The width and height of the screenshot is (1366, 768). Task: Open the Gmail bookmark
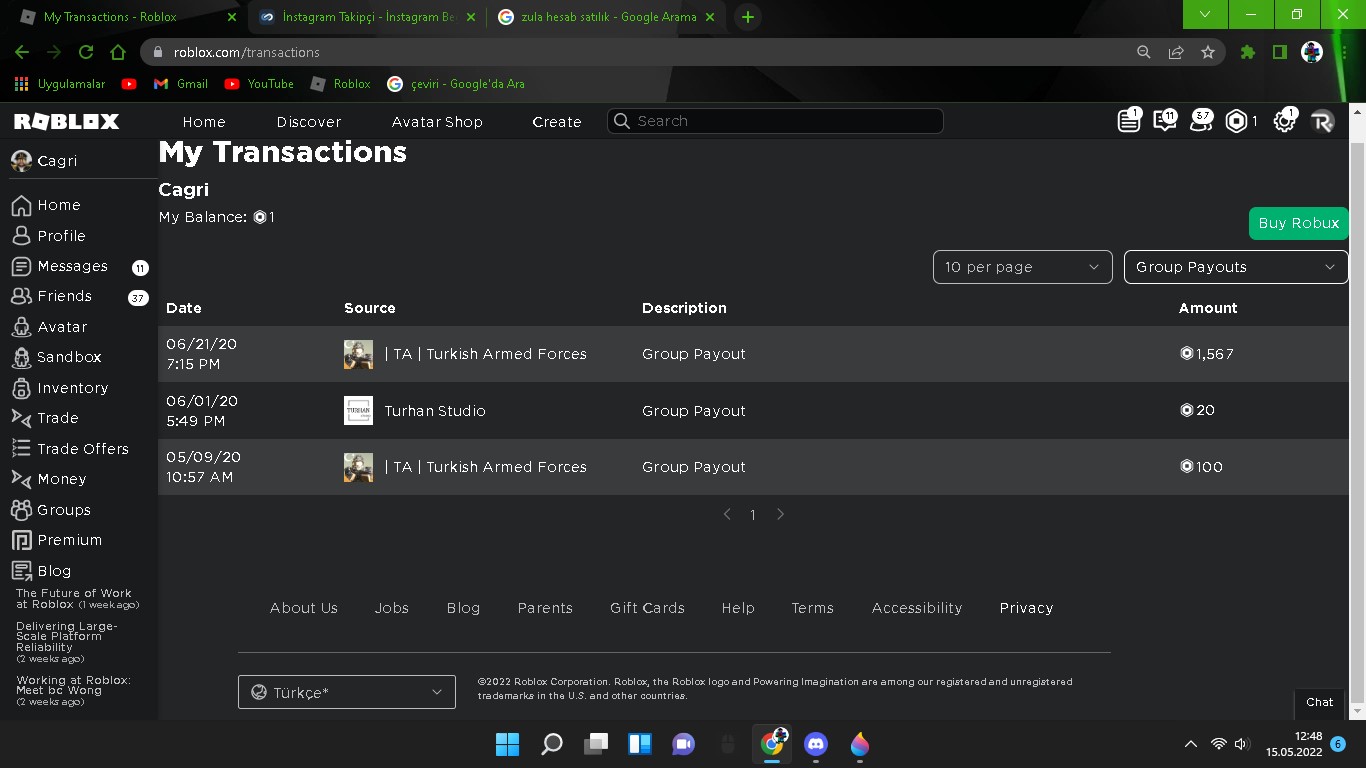[x=181, y=84]
